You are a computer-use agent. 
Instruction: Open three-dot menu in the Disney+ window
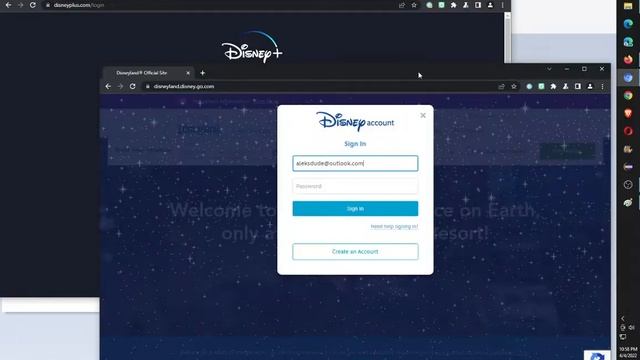click(502, 5)
